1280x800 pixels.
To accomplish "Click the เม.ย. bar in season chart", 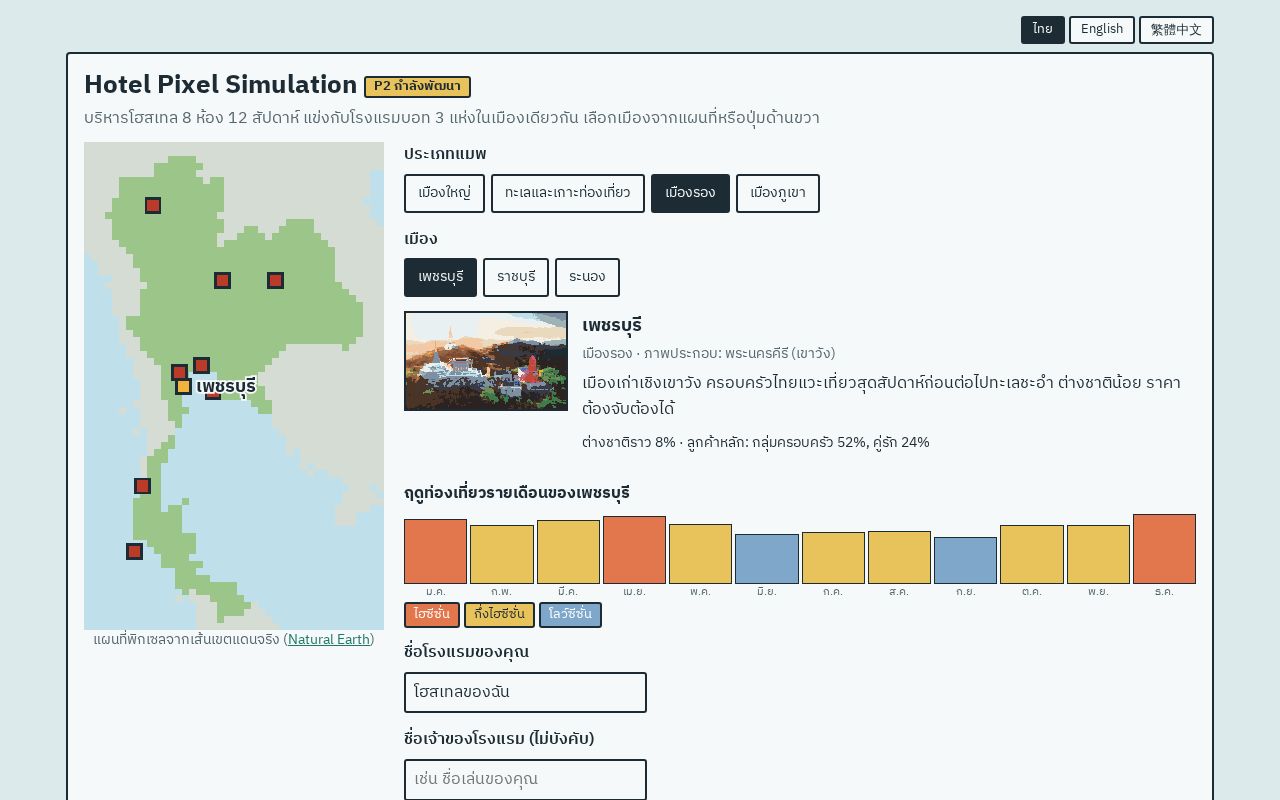I will (634, 550).
